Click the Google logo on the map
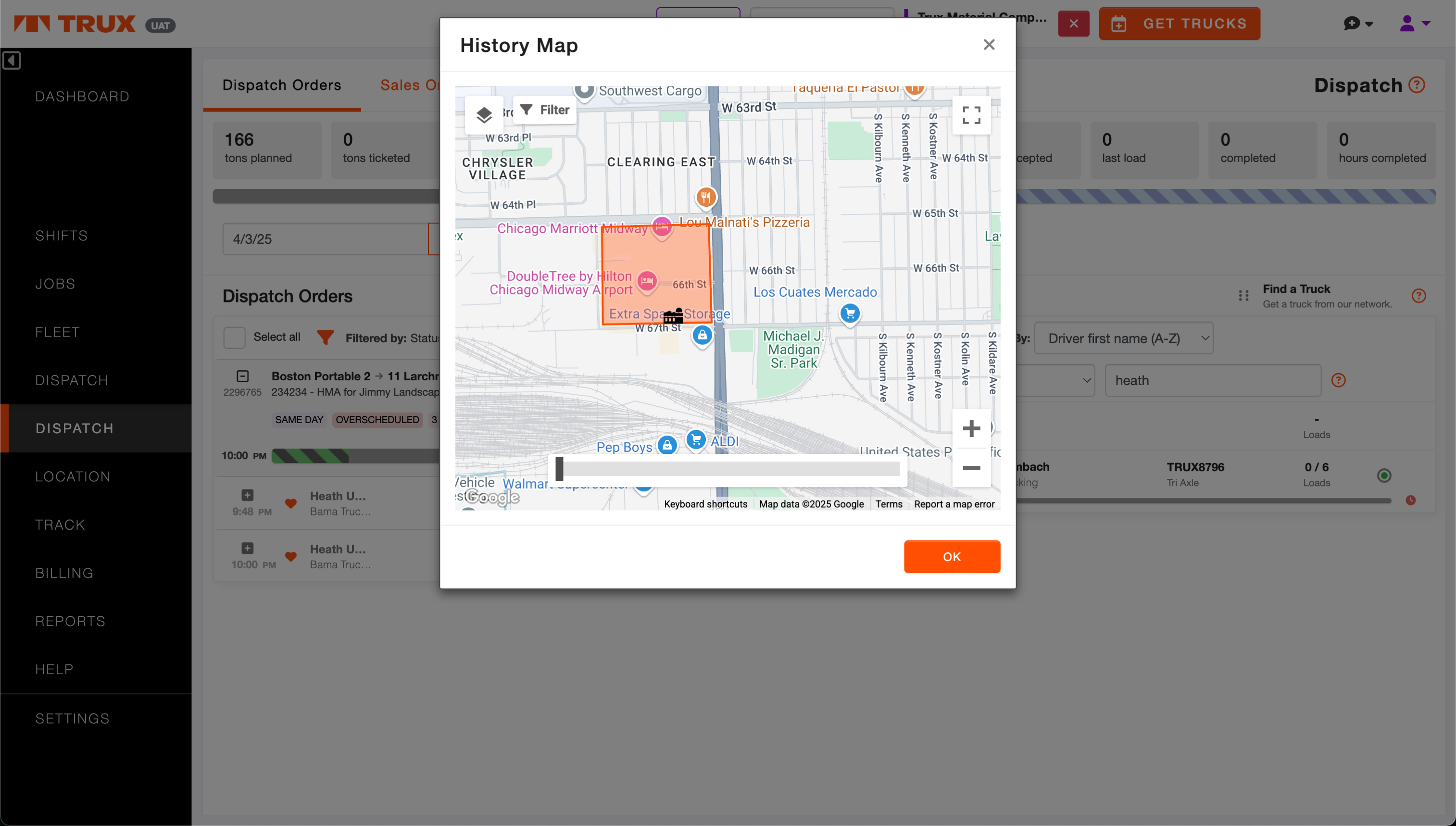 tap(492, 498)
